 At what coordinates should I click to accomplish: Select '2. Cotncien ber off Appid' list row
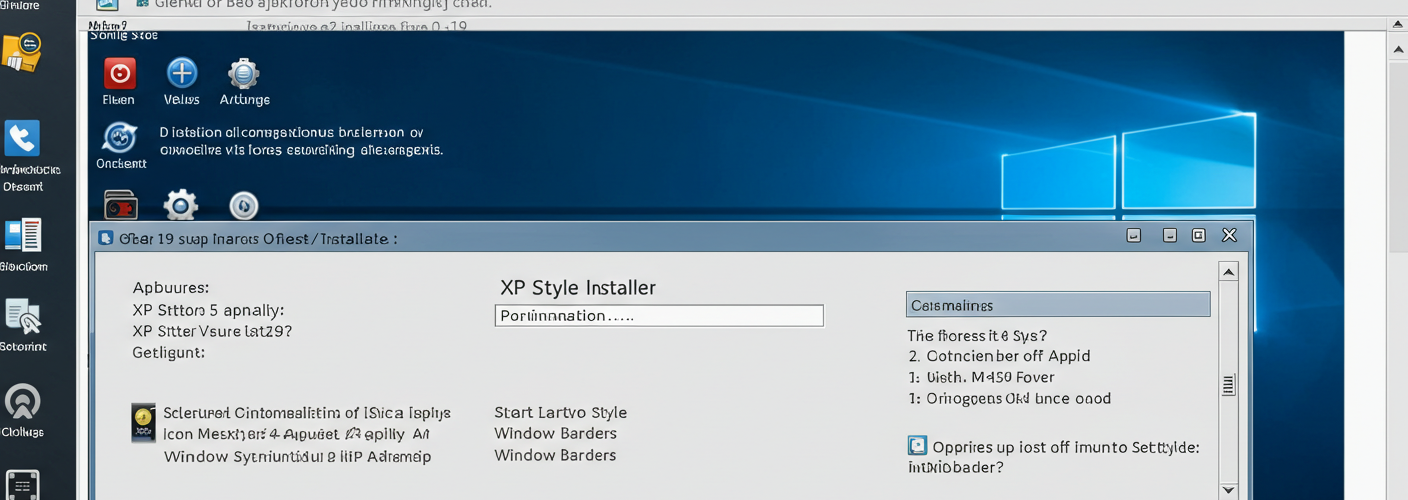coord(999,356)
